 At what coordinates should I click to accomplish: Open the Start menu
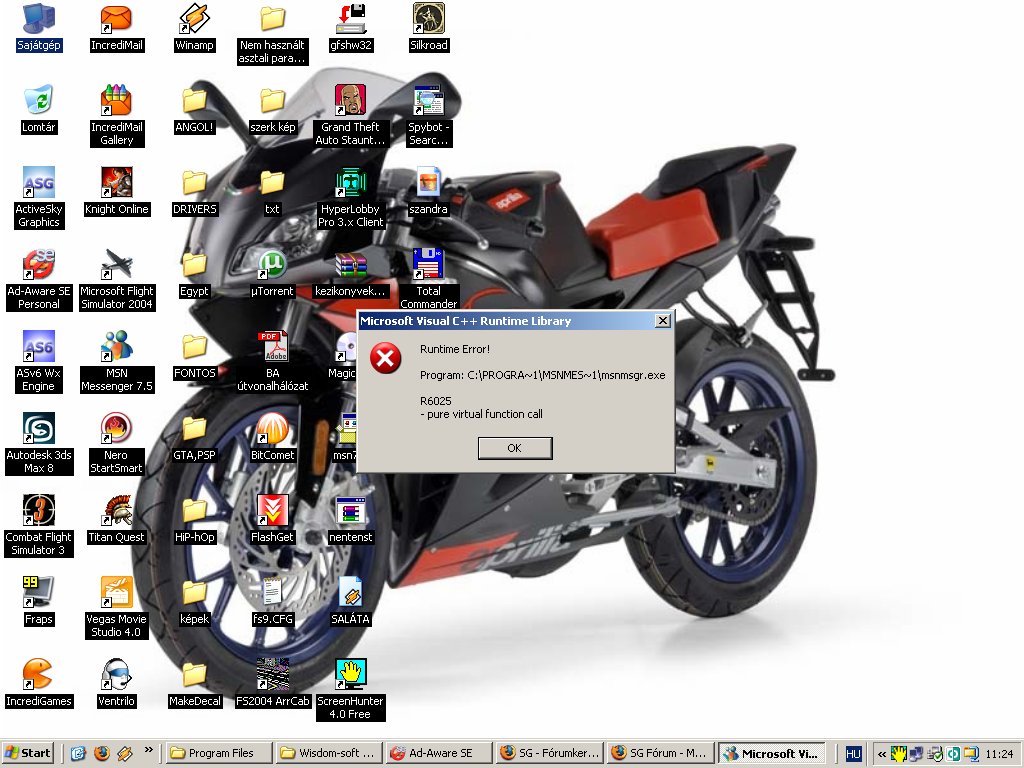[28, 753]
